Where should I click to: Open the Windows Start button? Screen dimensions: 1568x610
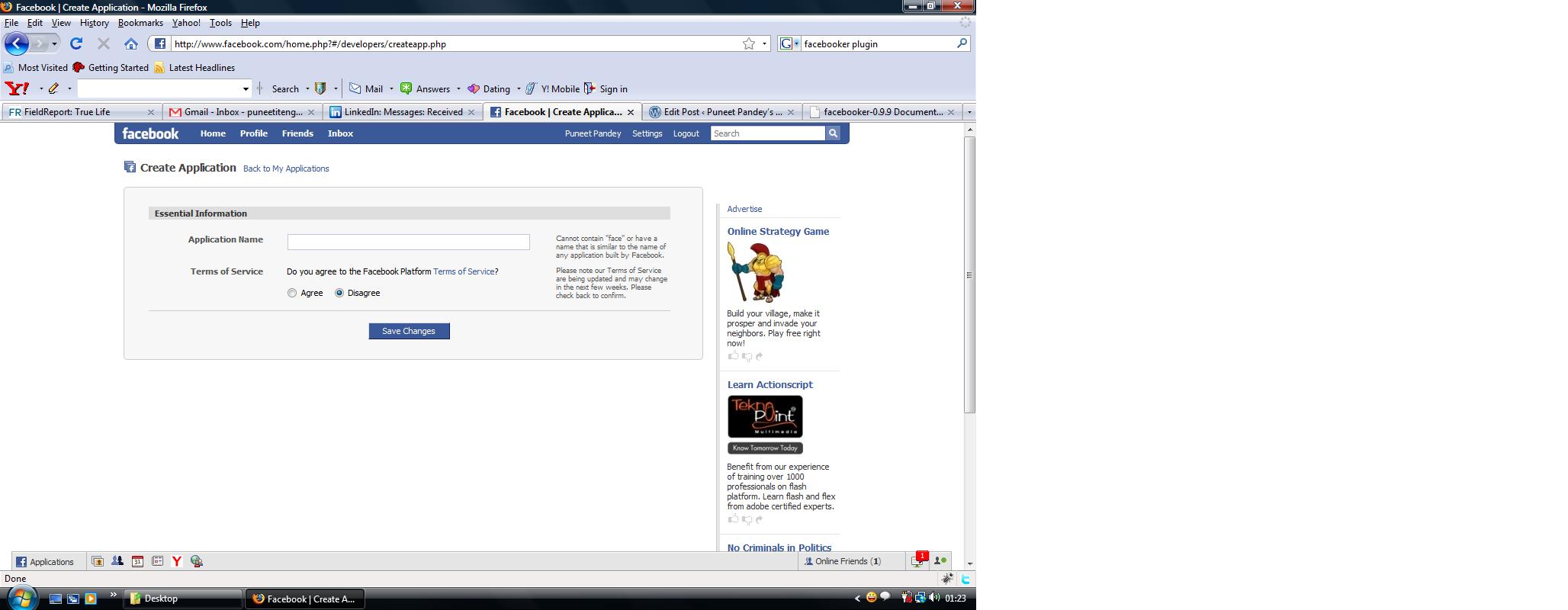pyautogui.click(x=21, y=599)
